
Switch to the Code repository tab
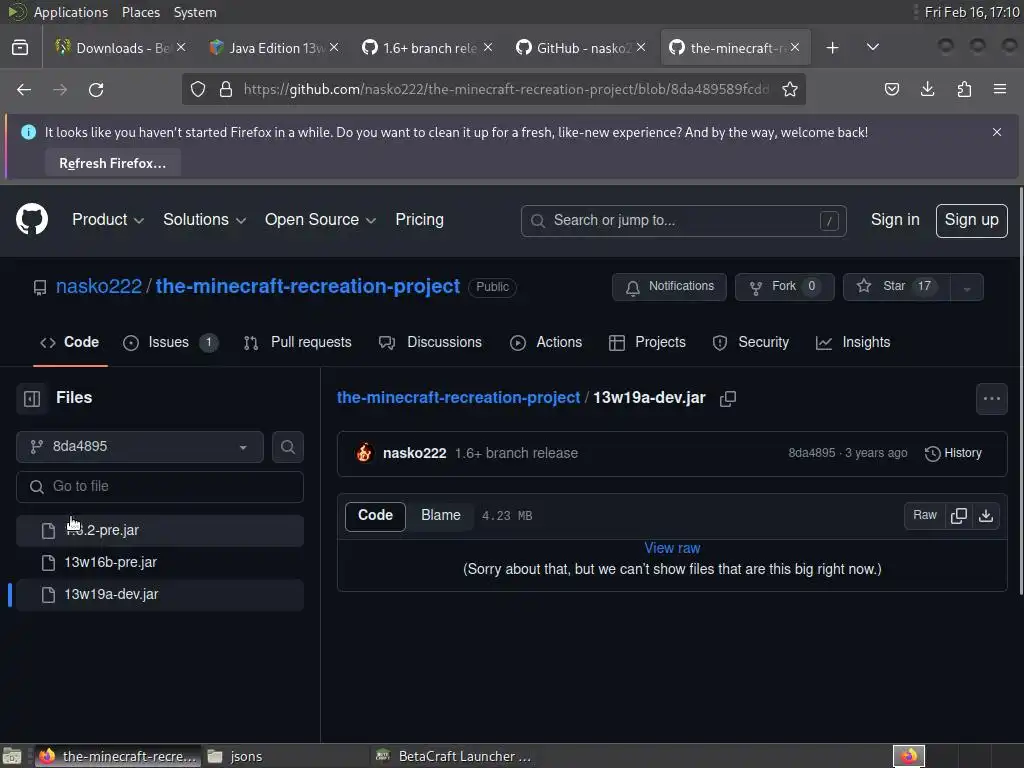tap(70, 342)
